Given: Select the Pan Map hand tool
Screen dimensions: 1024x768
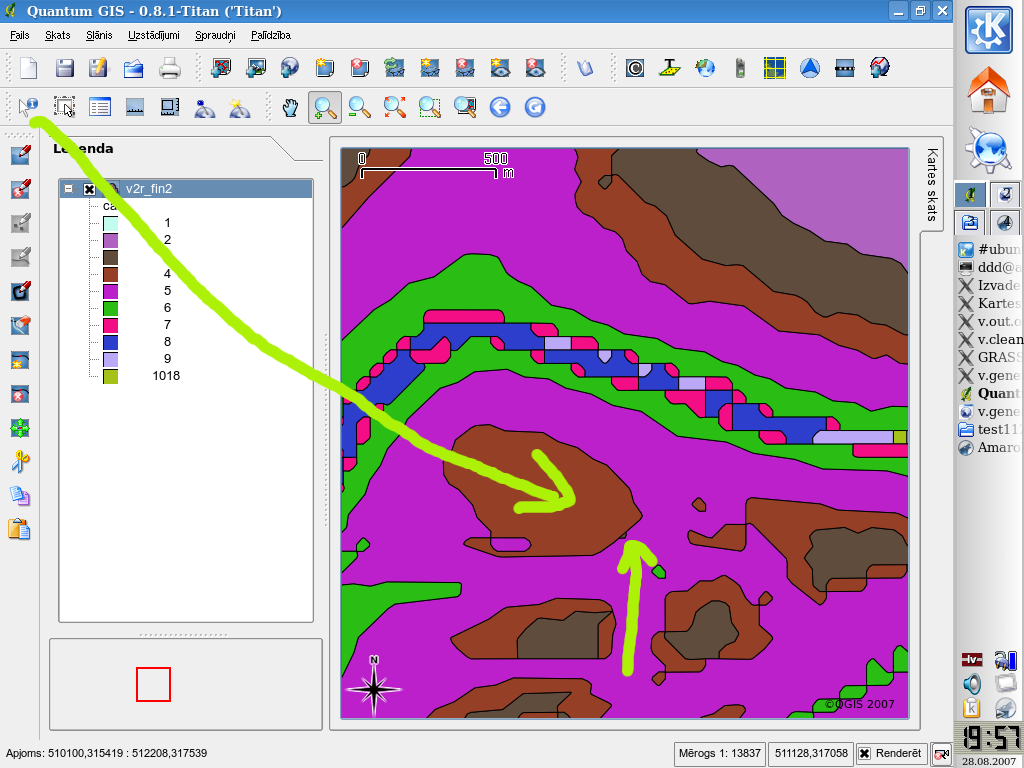Looking at the screenshot, I should click(290, 107).
